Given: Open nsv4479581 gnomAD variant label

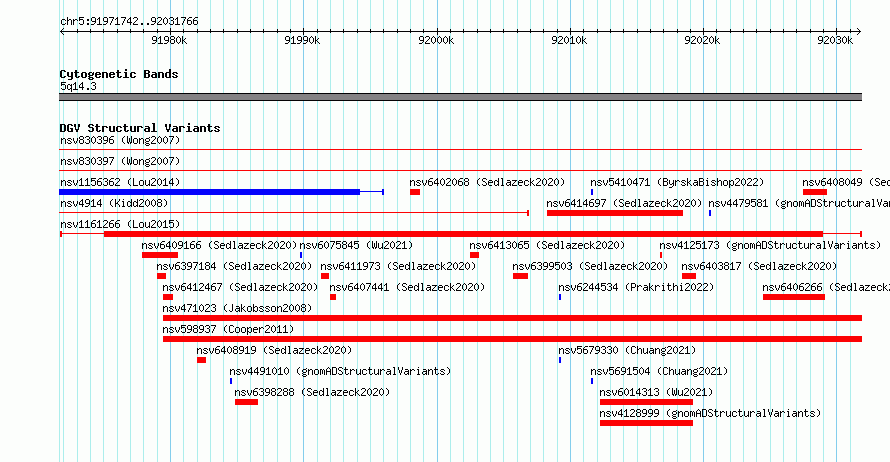Looking at the screenshot, I should (x=799, y=203).
